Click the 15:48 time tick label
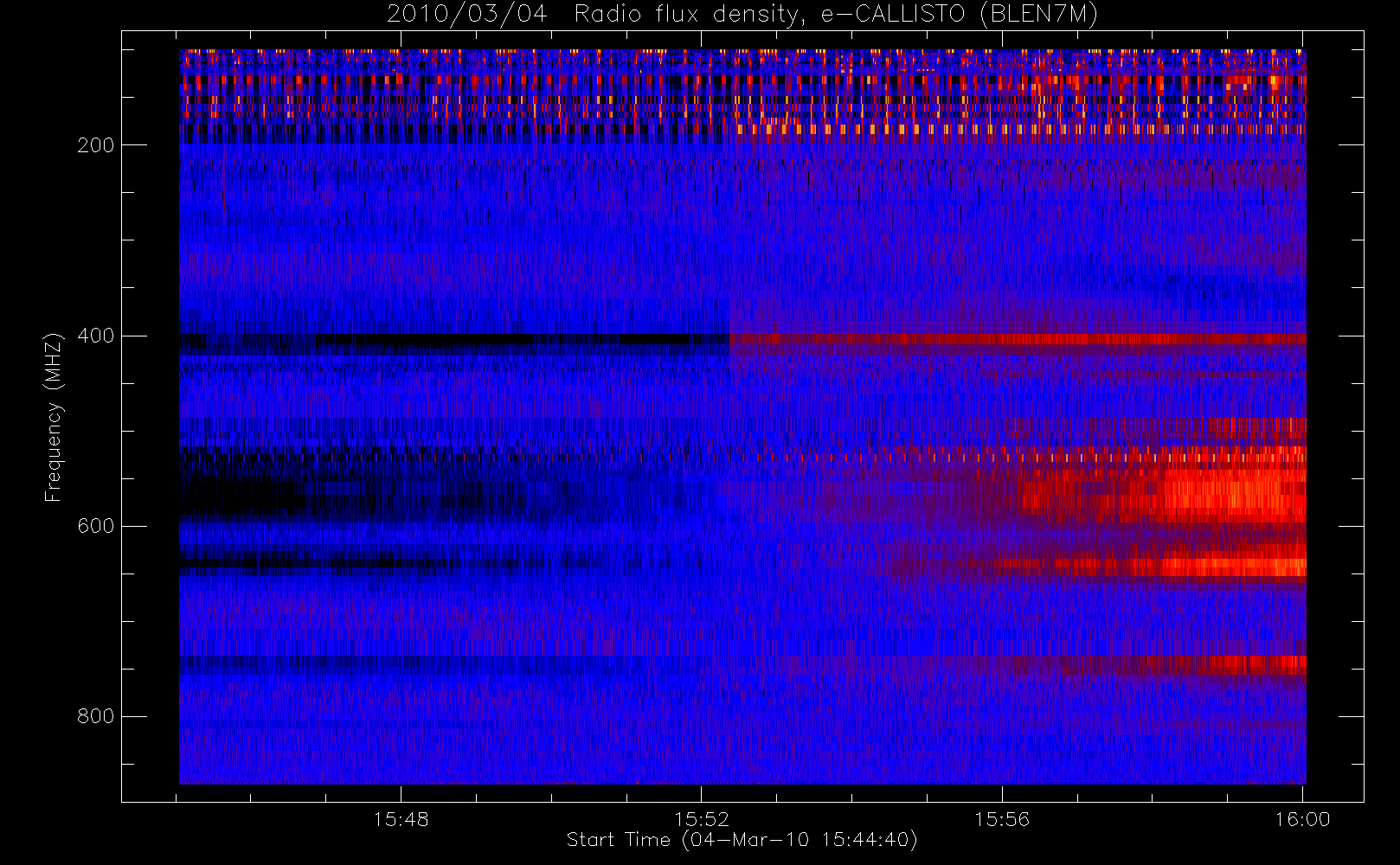Viewport: 1400px width, 865px height. coord(401,819)
